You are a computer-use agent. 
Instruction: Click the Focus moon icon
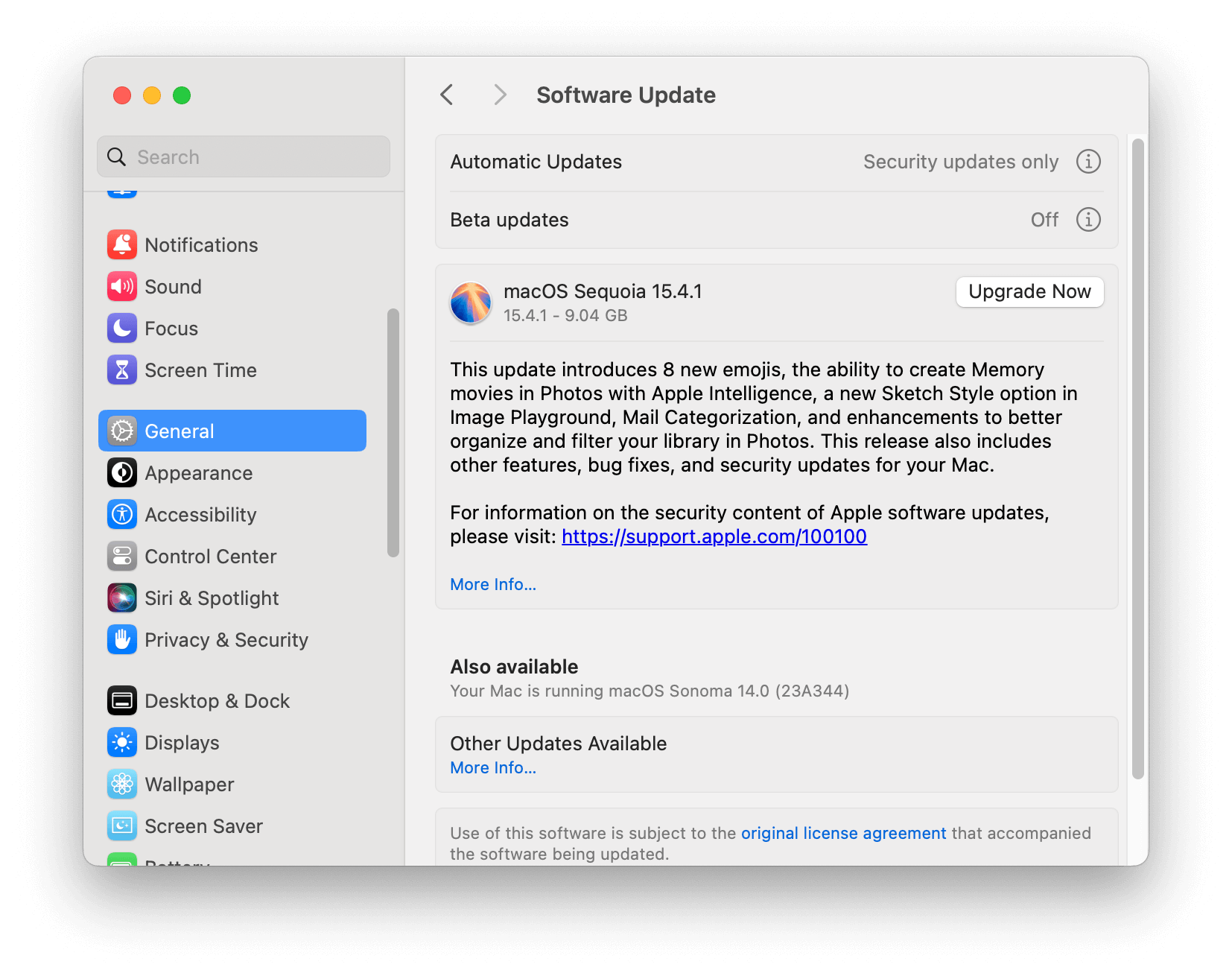pos(122,328)
